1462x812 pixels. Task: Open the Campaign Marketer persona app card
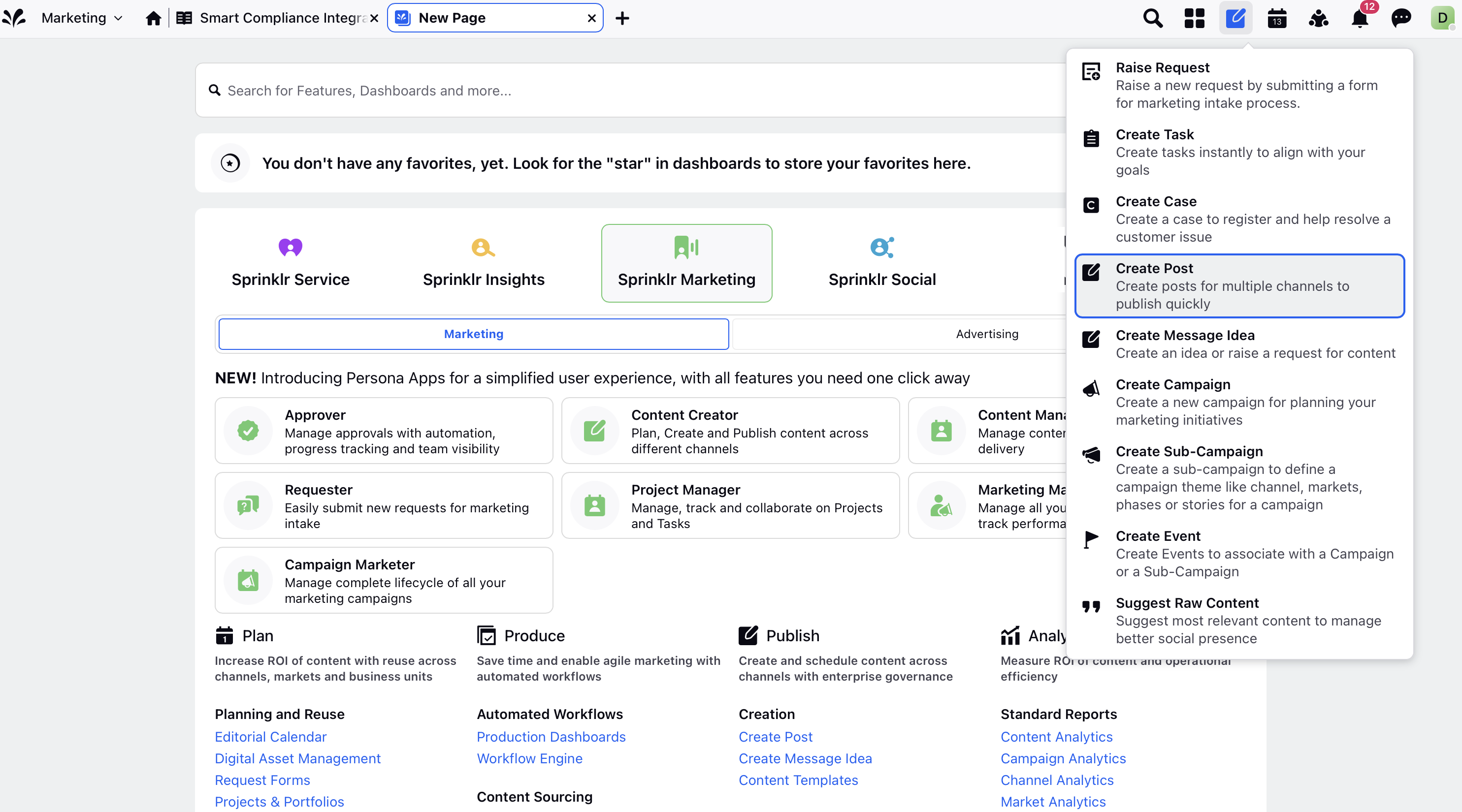tap(384, 581)
